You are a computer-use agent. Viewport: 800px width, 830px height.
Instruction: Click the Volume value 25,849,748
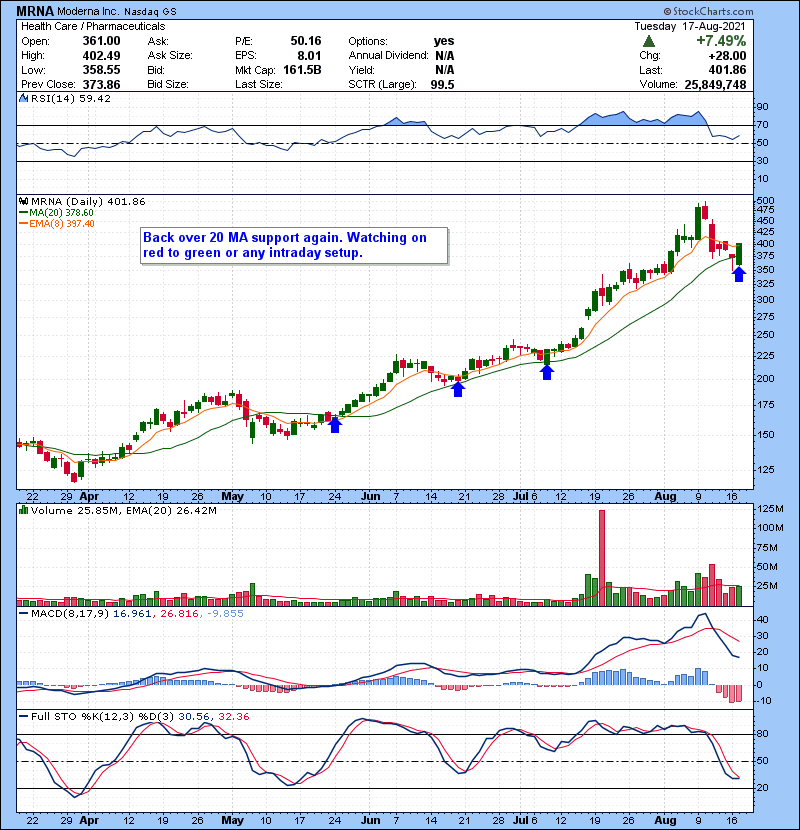pos(715,85)
